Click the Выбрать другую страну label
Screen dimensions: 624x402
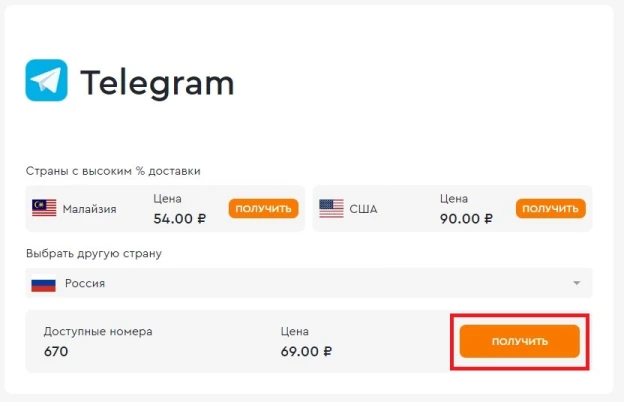(94, 254)
